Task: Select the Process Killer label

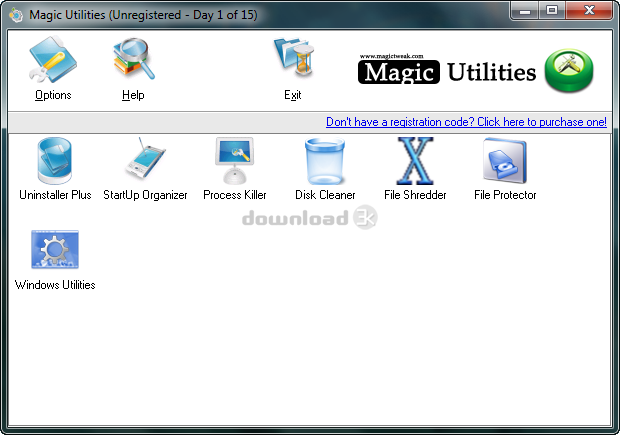Action: tap(235, 195)
